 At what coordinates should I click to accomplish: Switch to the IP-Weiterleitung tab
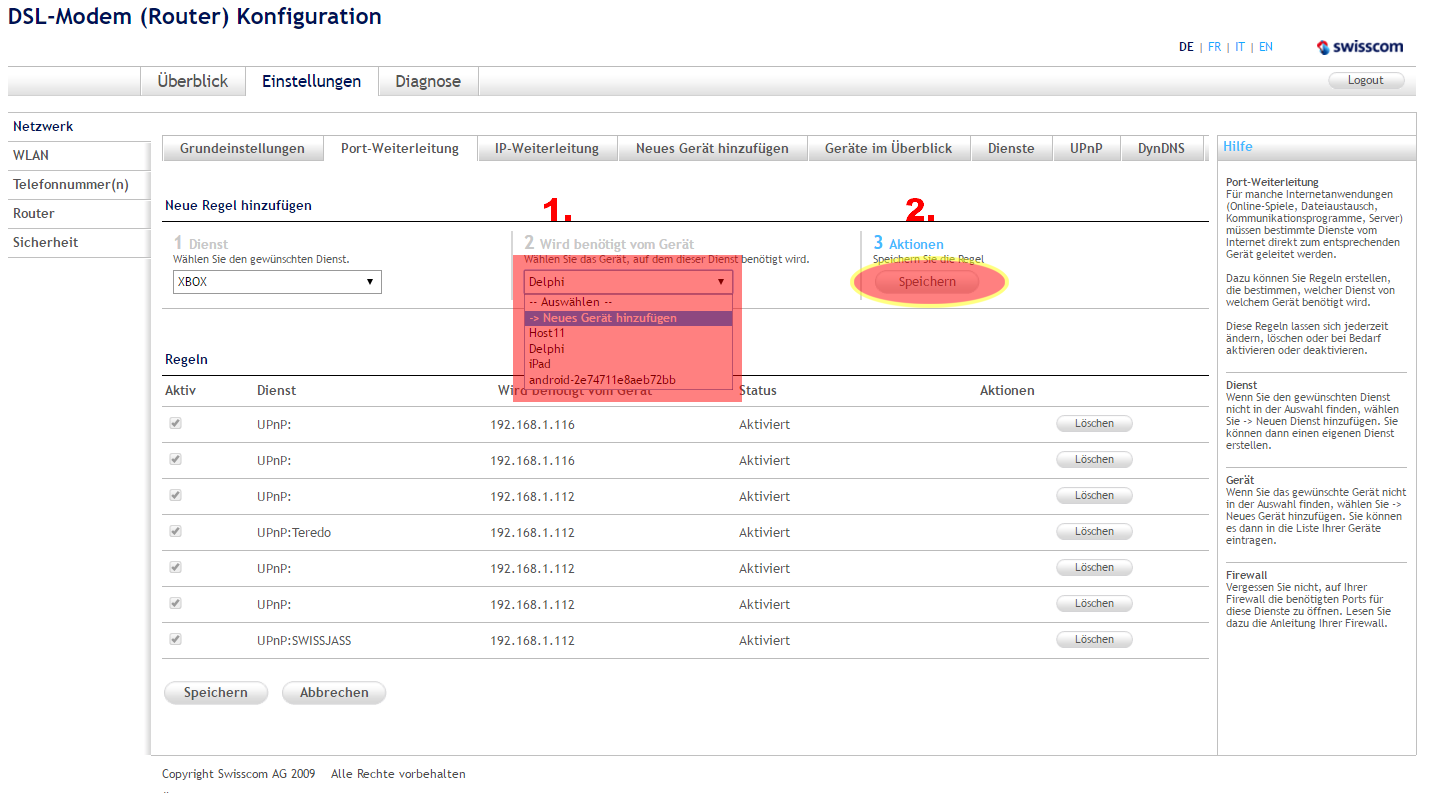[x=546, y=147]
